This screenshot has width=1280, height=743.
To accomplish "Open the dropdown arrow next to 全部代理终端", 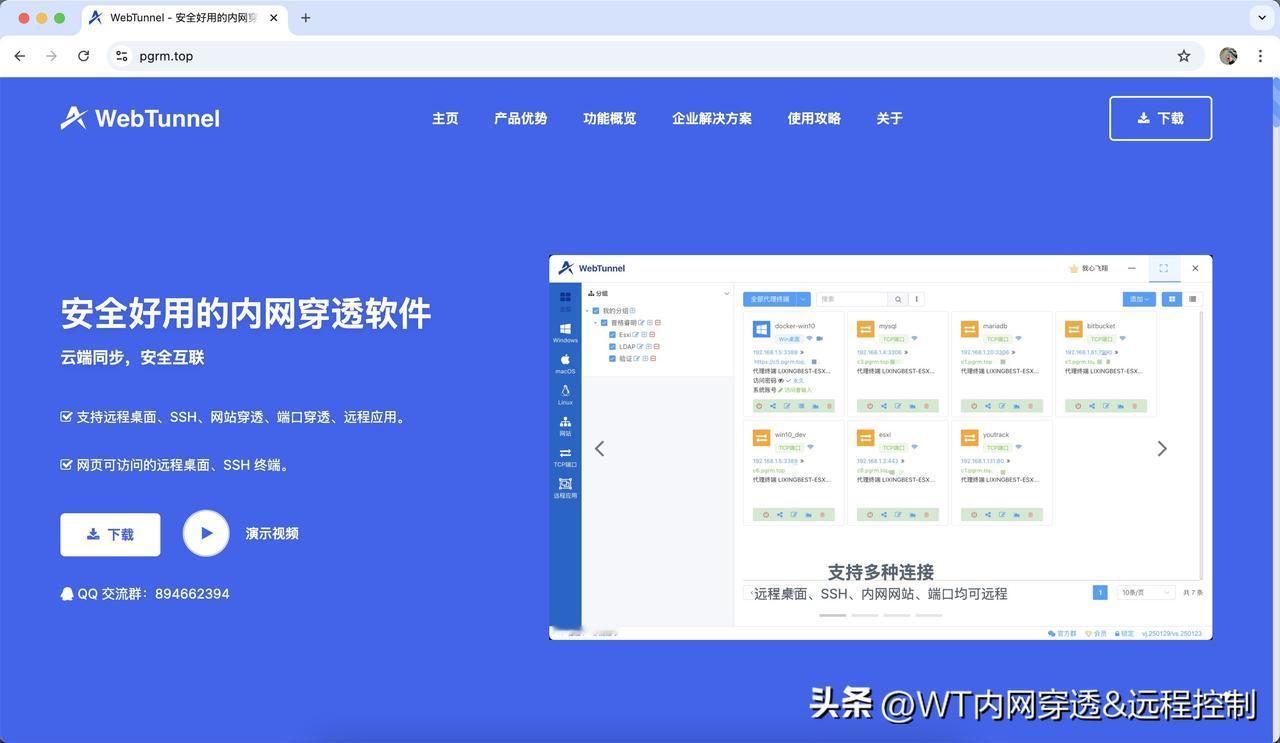I will (803, 299).
